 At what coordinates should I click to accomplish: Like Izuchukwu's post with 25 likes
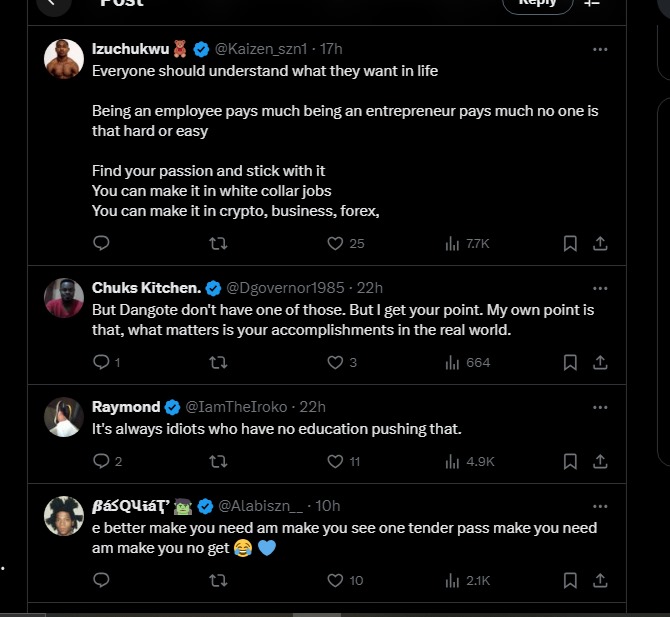pos(336,243)
